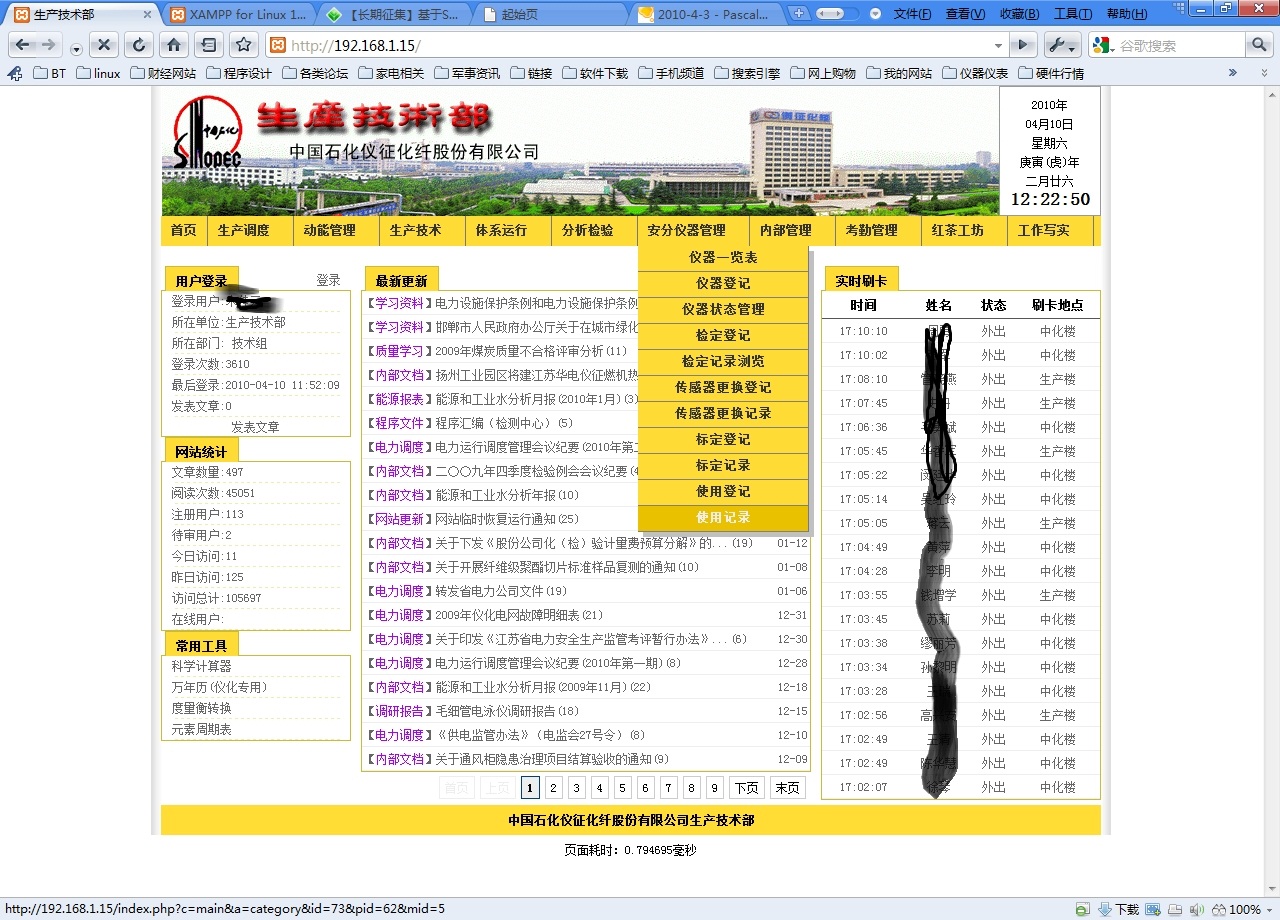The image size is (1280, 920).
Task: Open the 硬件行情 bookmarks folder
Action: coord(1051,73)
